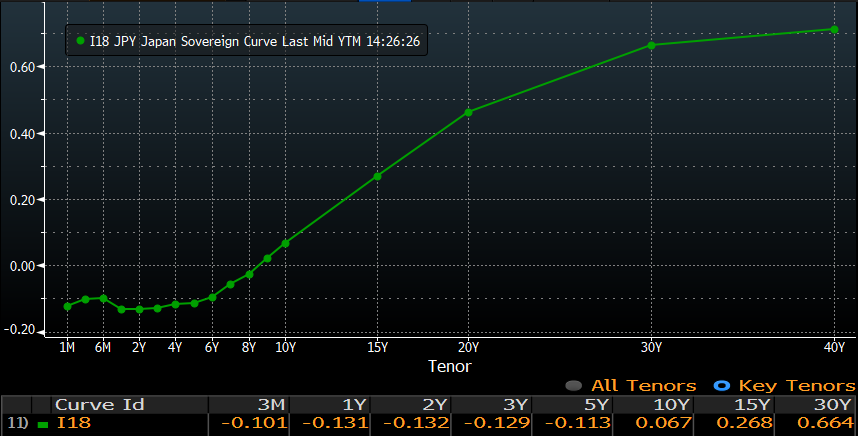Click the 20Y data point on the curve
The width and height of the screenshot is (858, 436).
click(468, 113)
